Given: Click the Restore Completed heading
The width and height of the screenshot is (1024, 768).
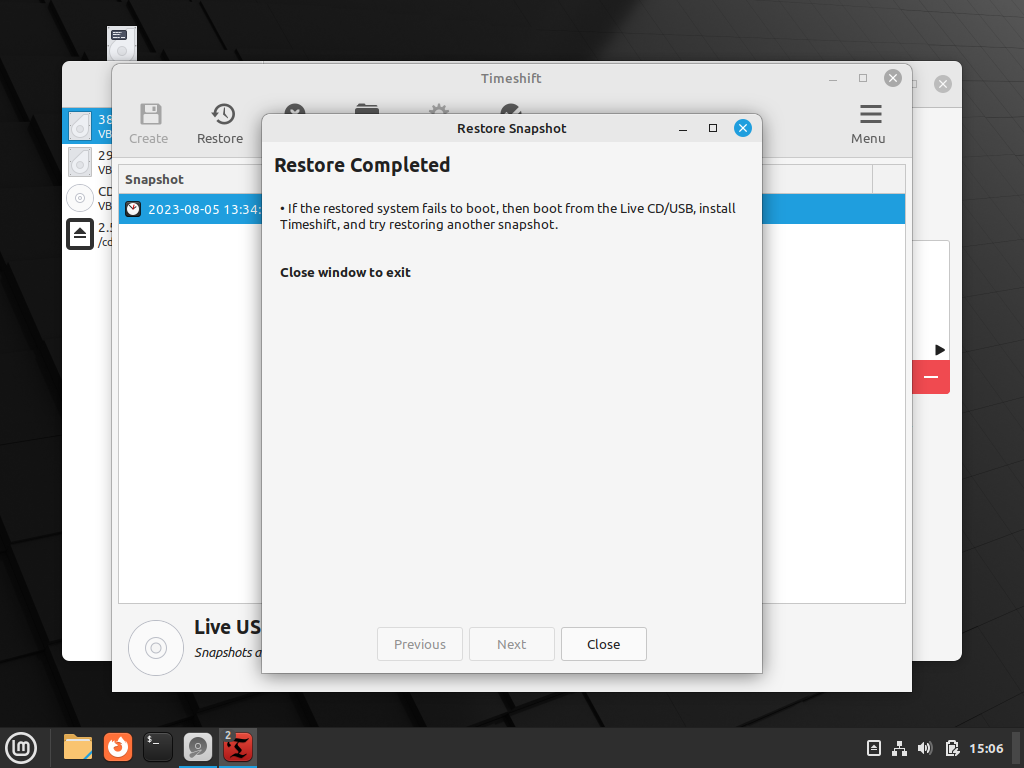Looking at the screenshot, I should click(x=362, y=165).
